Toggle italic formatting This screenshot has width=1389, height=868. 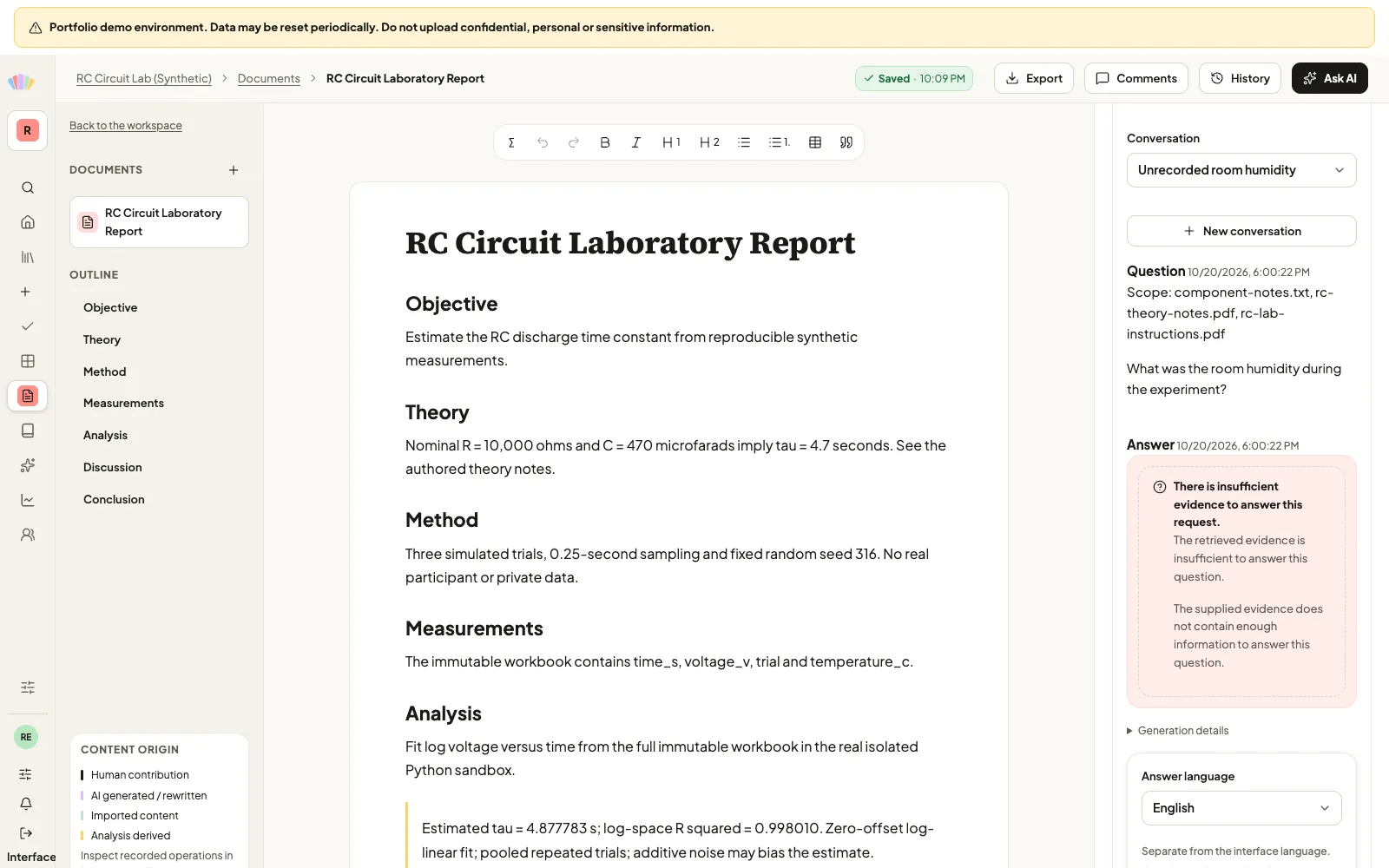[636, 142]
